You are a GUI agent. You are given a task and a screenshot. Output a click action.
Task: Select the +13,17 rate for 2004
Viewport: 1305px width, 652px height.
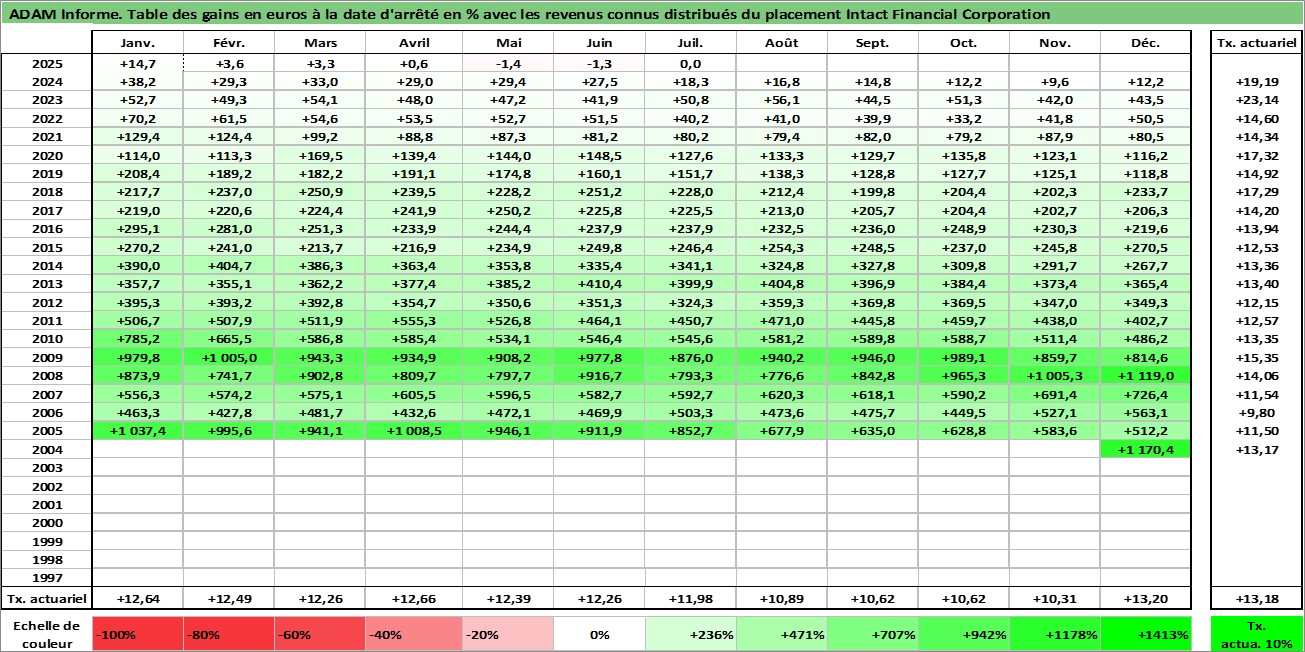pos(1257,449)
